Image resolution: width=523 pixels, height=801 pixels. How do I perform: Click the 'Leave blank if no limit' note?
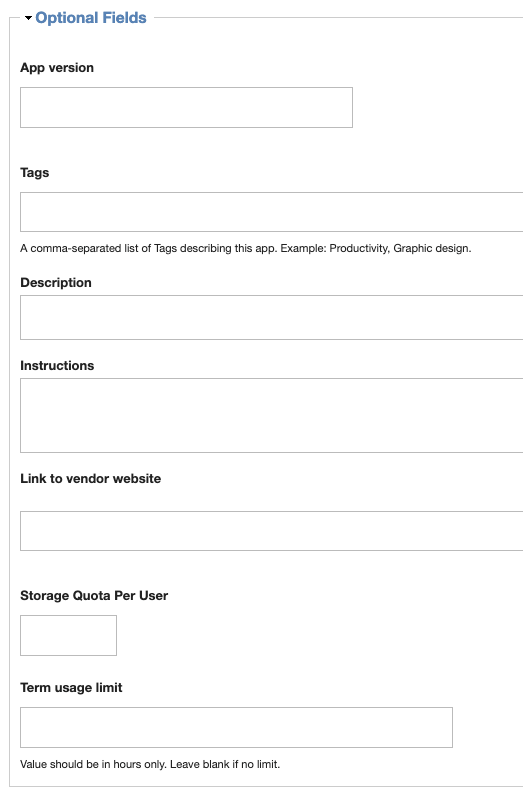225,764
